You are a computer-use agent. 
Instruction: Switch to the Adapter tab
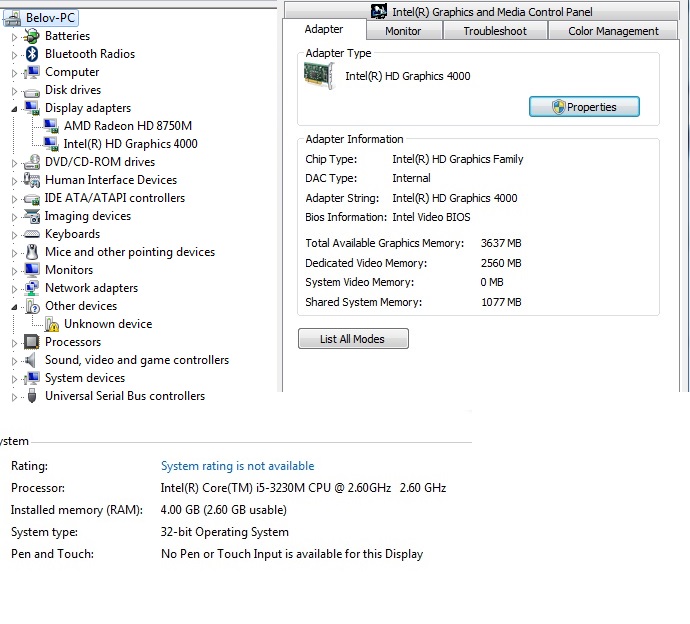tap(324, 29)
